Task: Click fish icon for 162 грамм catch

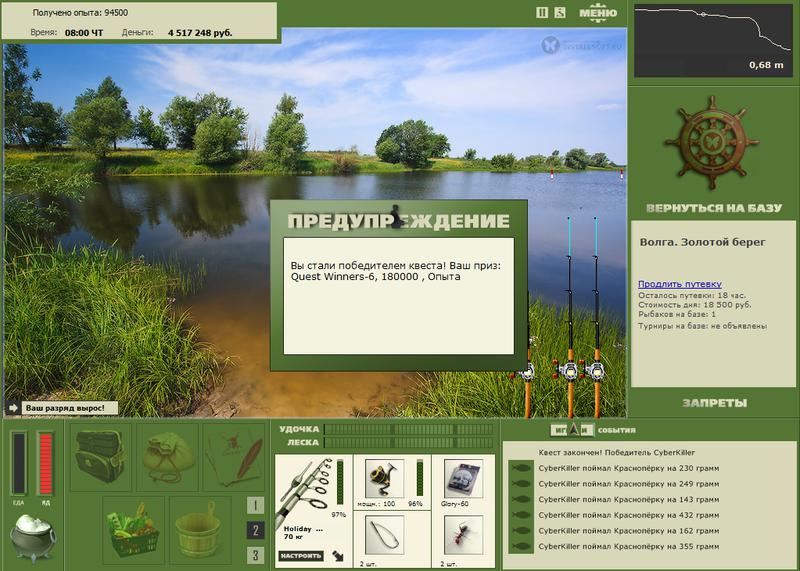Action: pyautogui.click(x=521, y=531)
